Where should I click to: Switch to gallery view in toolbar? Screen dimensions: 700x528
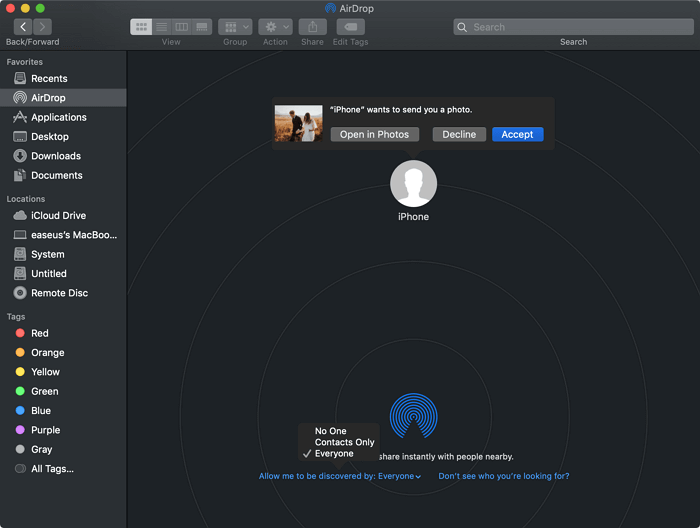click(x=201, y=27)
